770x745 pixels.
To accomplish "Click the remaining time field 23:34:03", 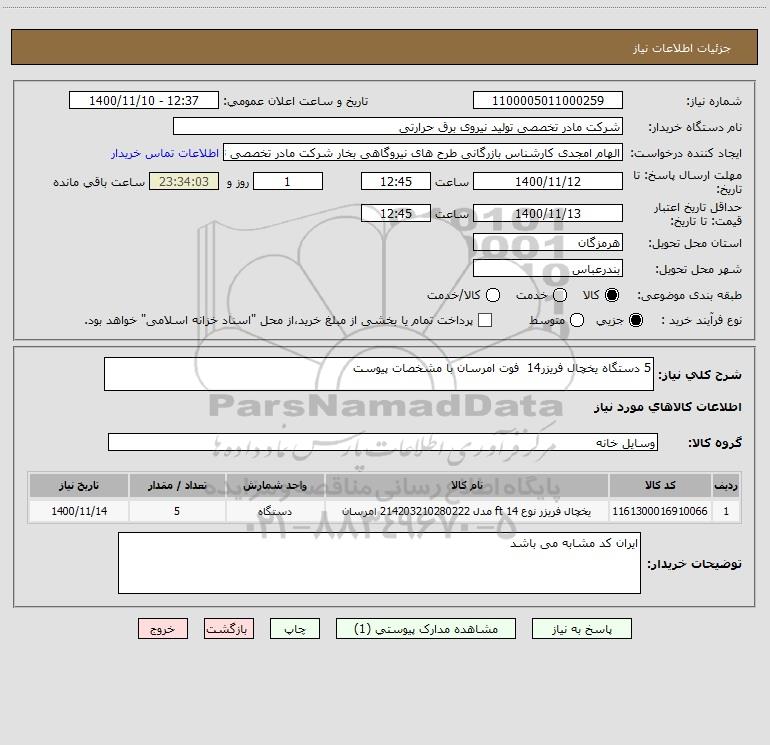I will click(184, 181).
